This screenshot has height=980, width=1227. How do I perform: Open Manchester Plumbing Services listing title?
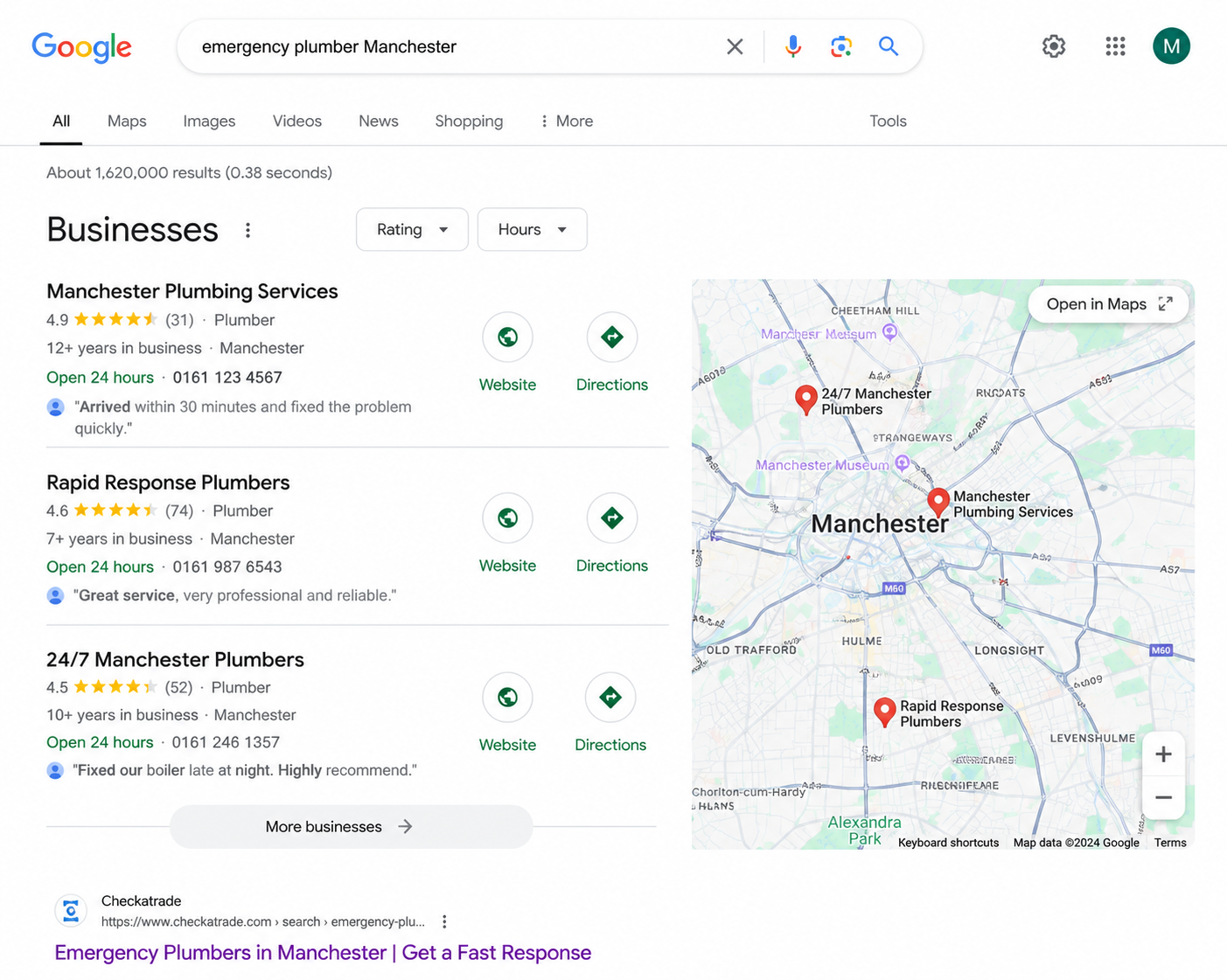click(192, 291)
